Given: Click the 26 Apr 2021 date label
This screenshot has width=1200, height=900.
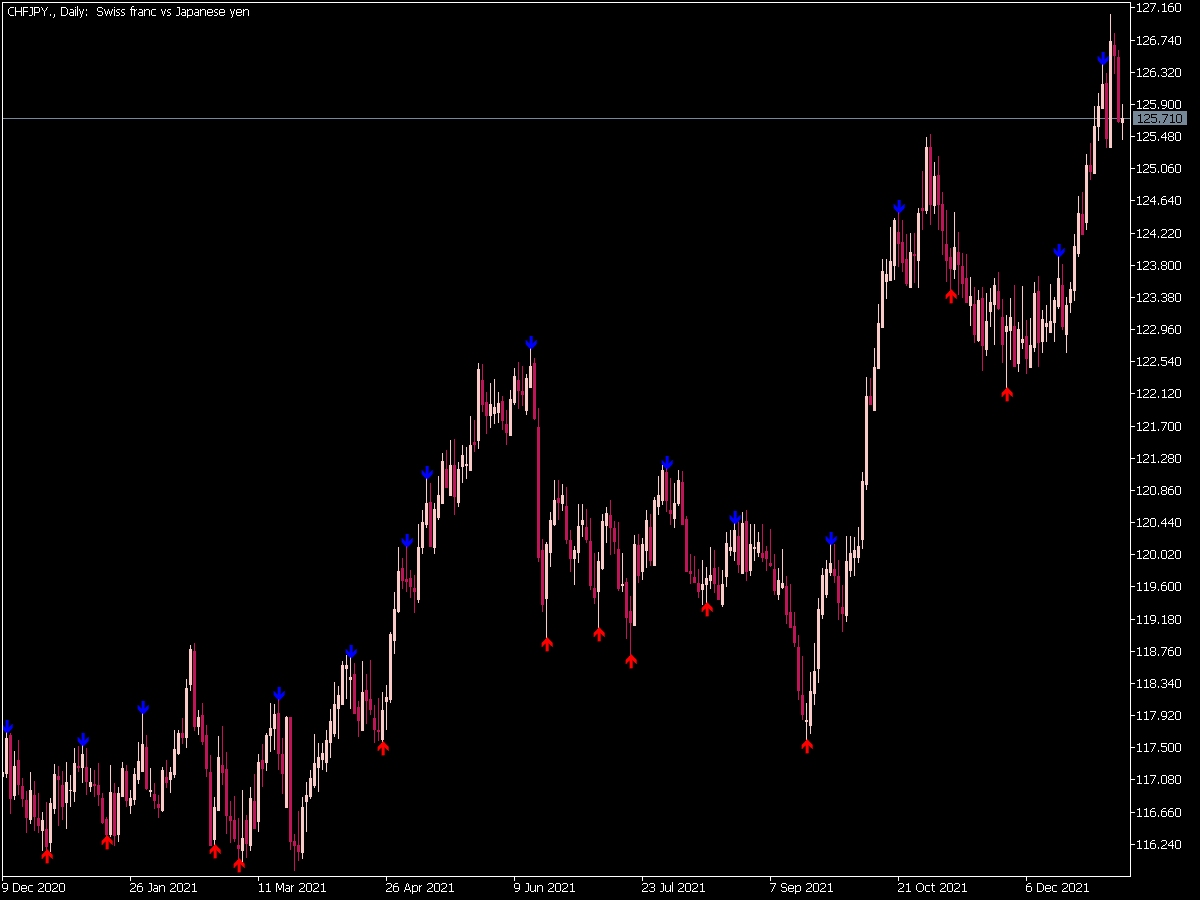Looking at the screenshot, I should click(x=420, y=887).
